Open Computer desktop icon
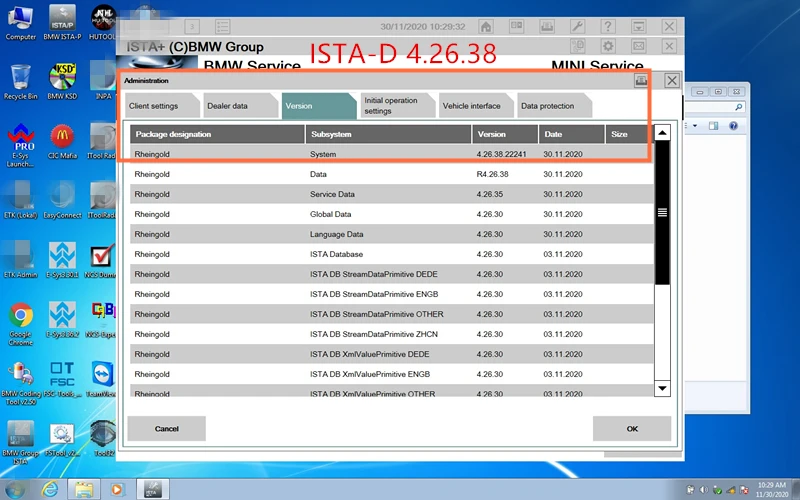 (x=20, y=23)
